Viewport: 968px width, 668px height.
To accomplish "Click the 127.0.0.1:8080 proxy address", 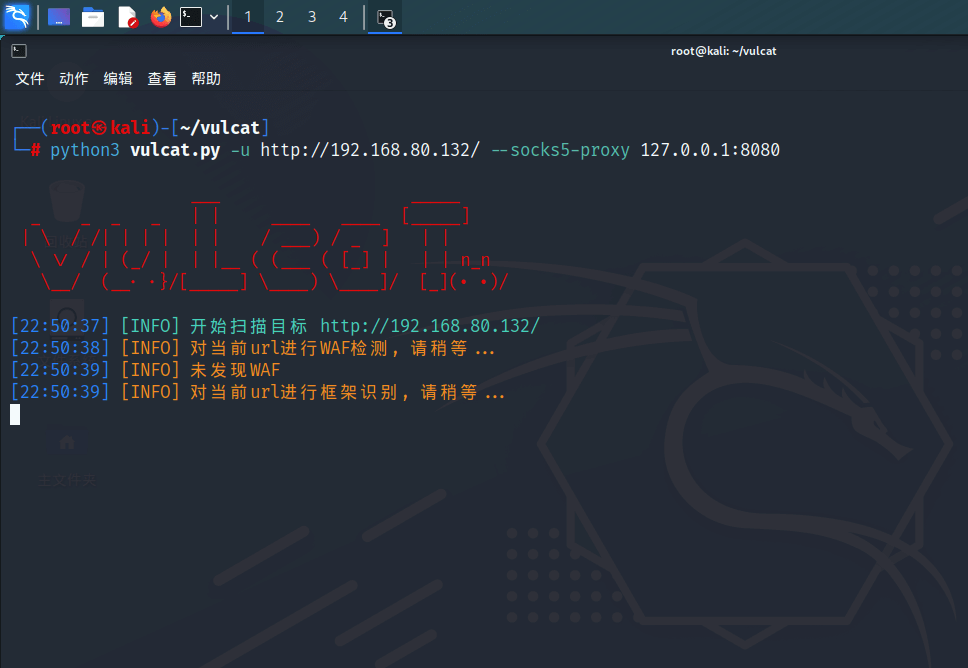I will 710,150.
